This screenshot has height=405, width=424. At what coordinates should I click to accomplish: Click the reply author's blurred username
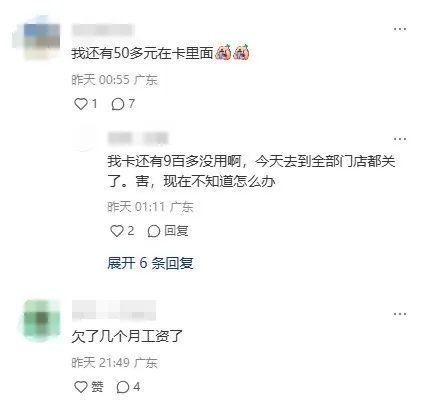tap(138, 138)
